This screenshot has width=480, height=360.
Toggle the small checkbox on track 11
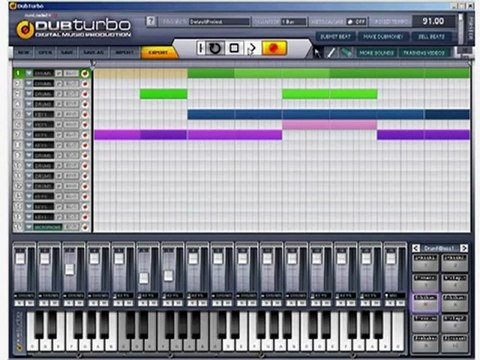click(x=59, y=176)
